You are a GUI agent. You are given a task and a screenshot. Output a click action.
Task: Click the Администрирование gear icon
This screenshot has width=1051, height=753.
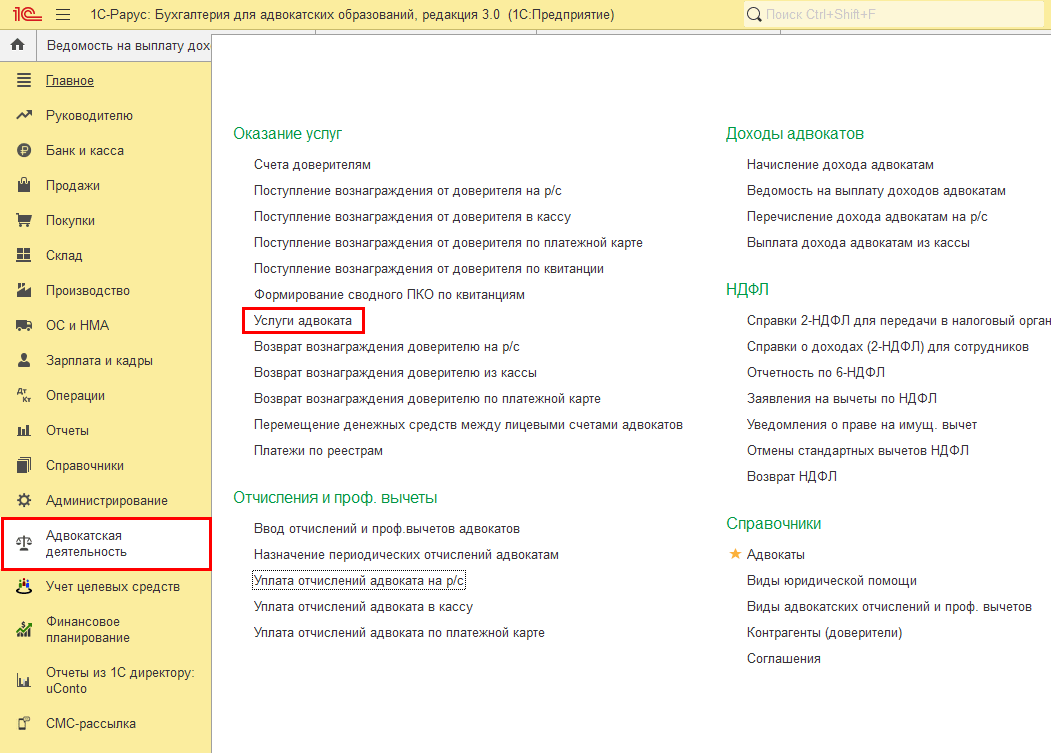[25, 501]
